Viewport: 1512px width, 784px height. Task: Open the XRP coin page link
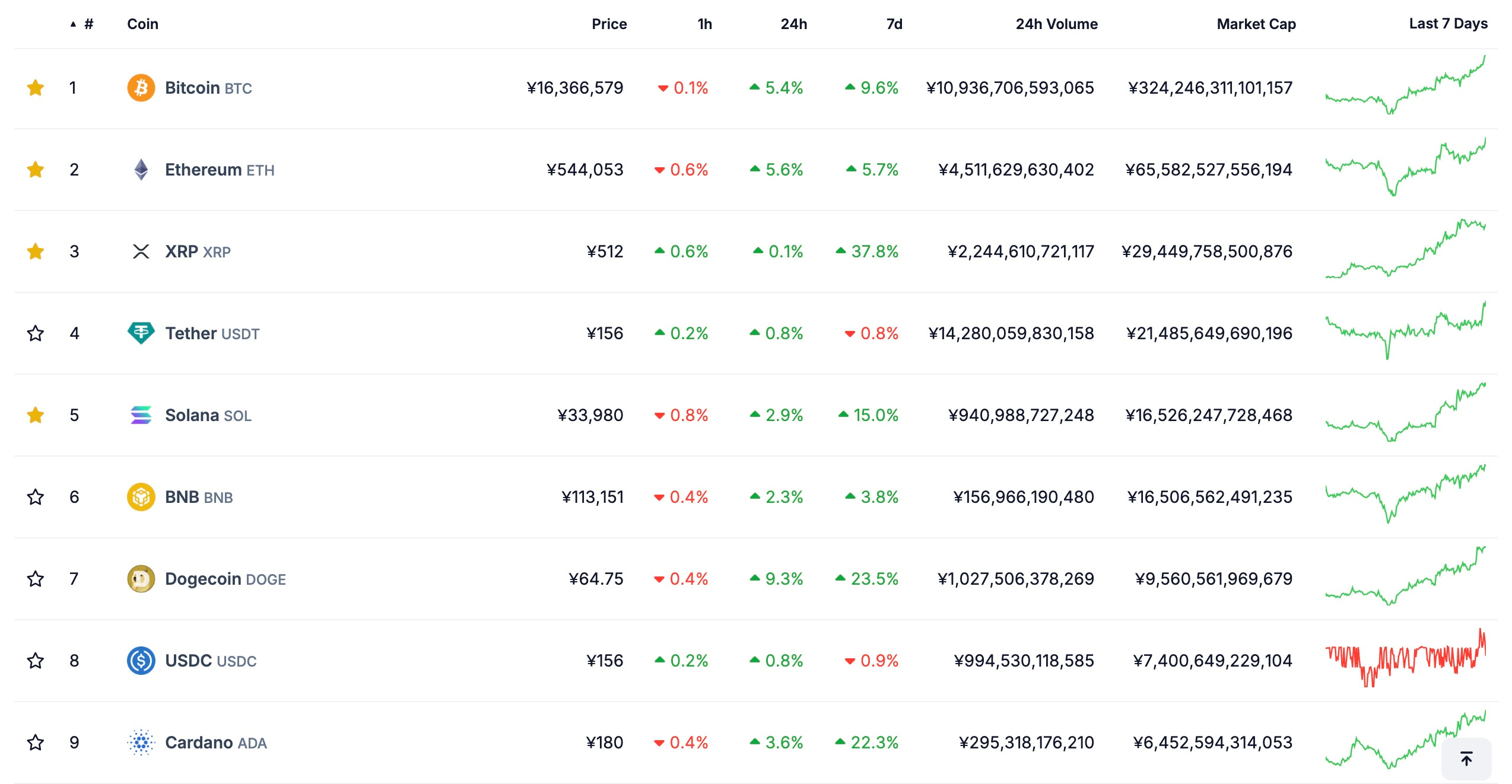tap(198, 251)
